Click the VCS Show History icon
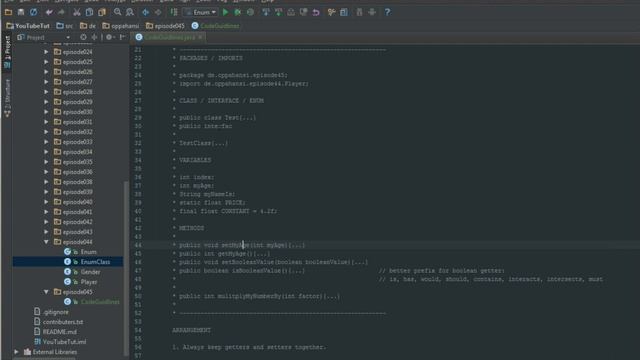640x360 pixels. click(304, 12)
